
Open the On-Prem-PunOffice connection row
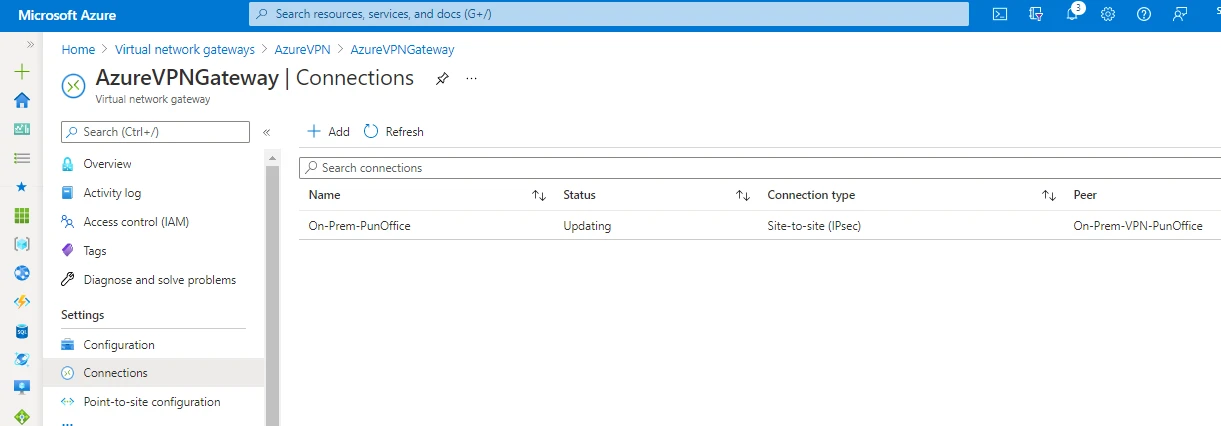coord(760,226)
